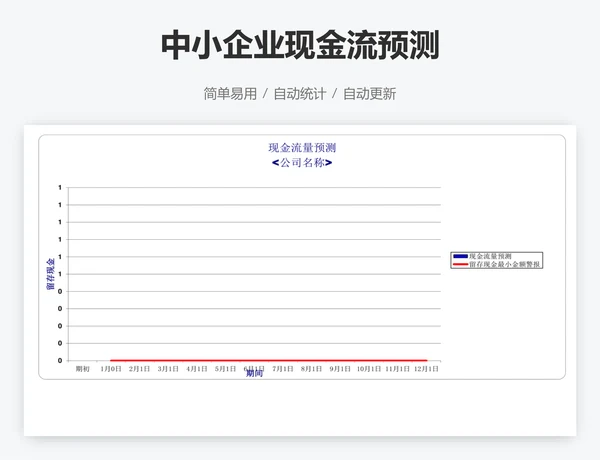Click x-axis label 11月1日

[397, 369]
